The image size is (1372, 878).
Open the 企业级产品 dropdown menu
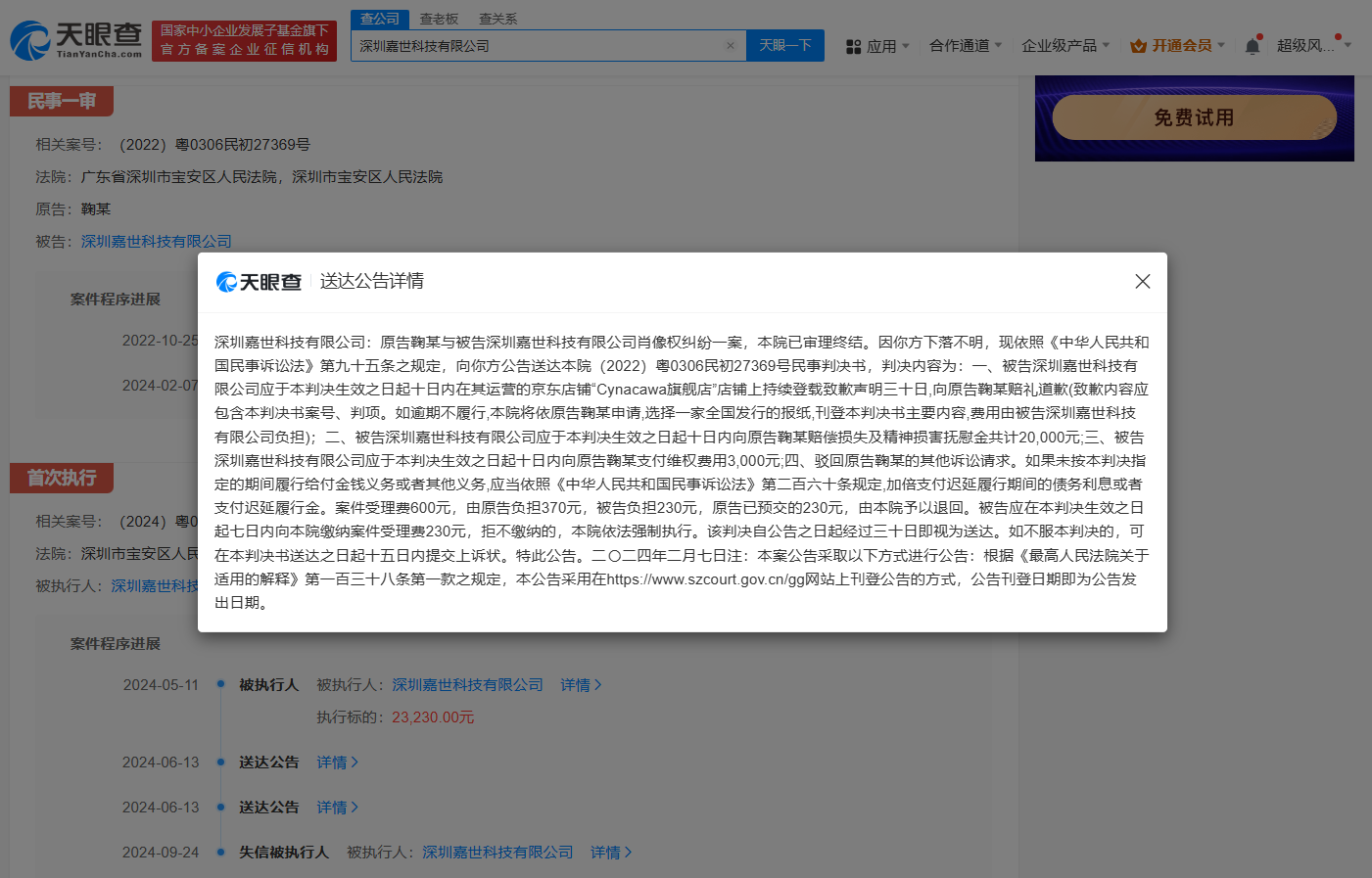click(x=1065, y=46)
